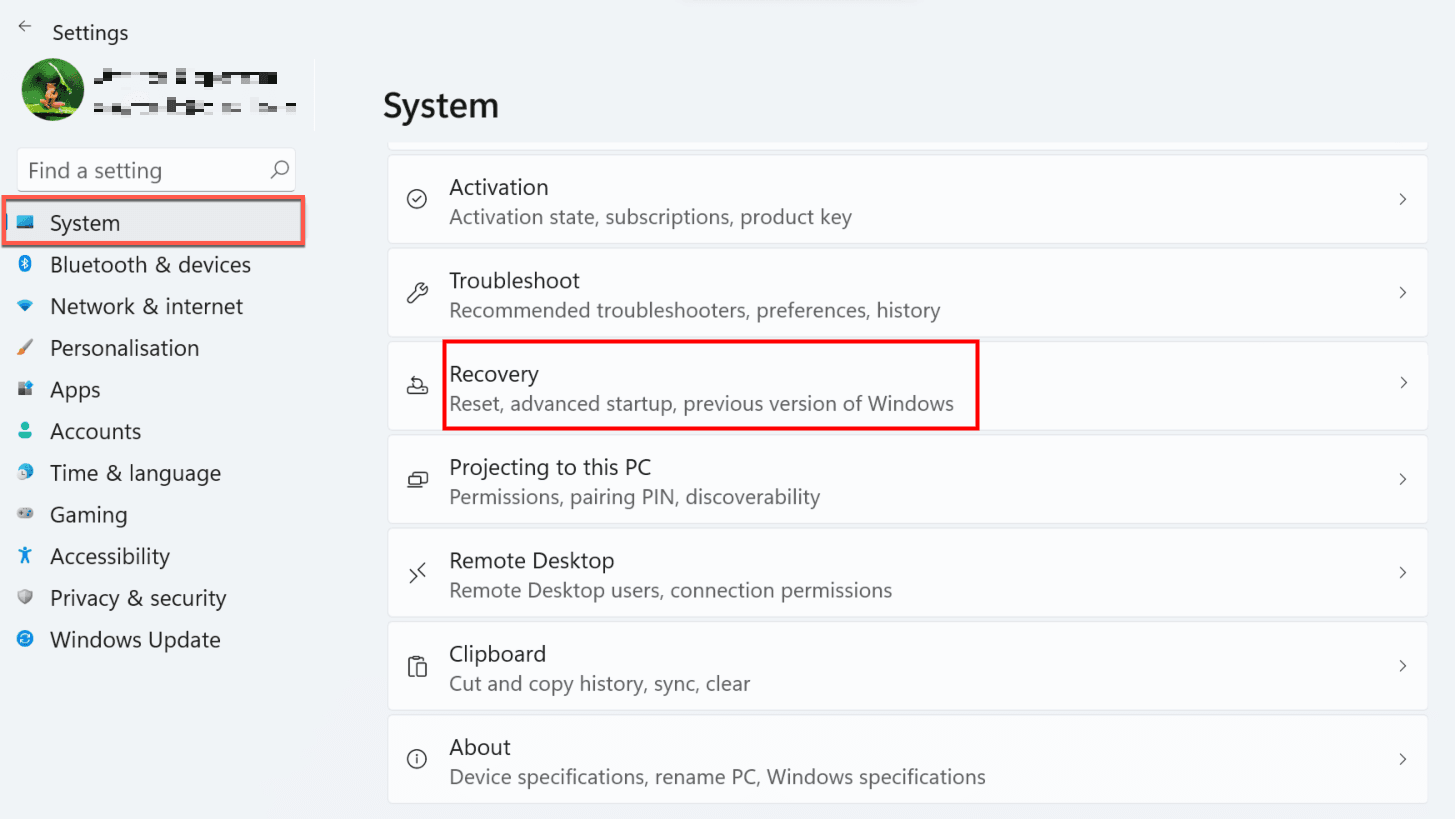Select Apps in the sidebar

[75, 390]
